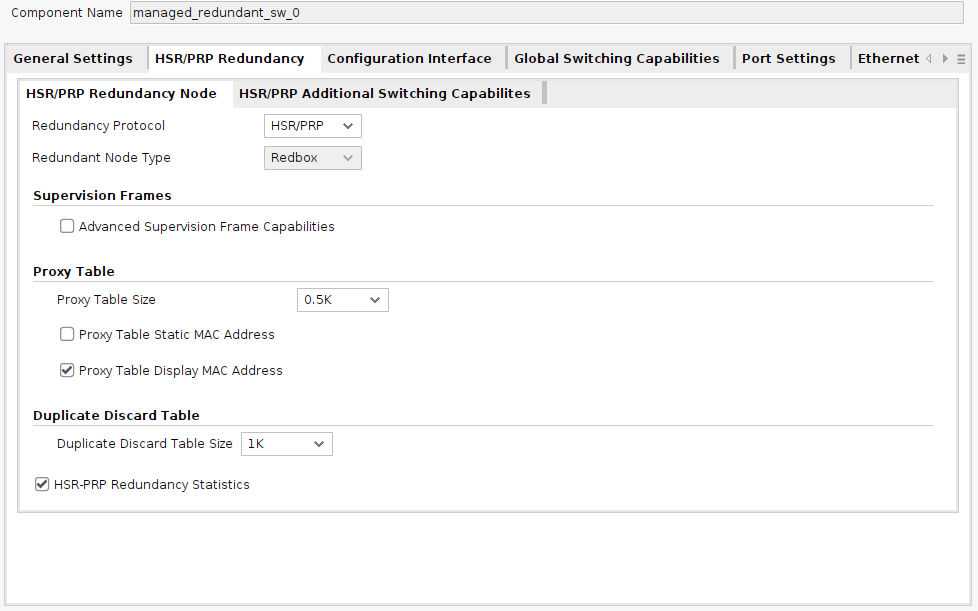Viewport: 978px width, 611px height.
Task: Uncheck Proxy Table Display MAC Address
Action: tap(67, 371)
